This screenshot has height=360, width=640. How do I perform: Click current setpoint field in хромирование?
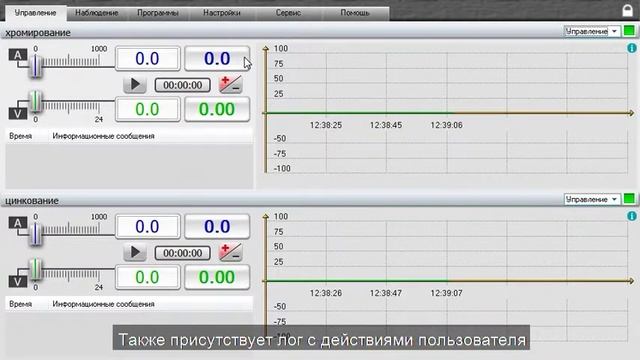point(147,59)
